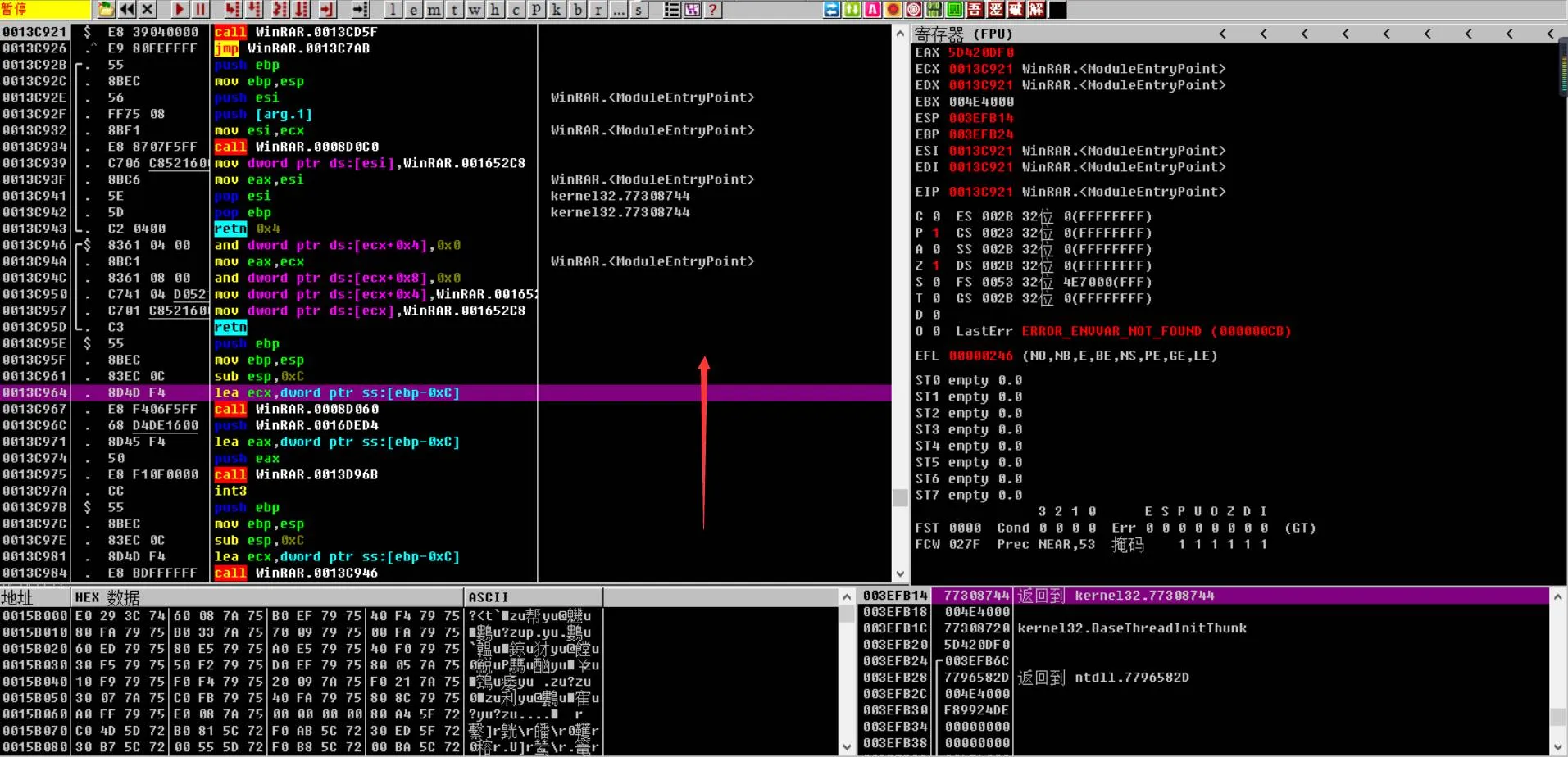Show handles with the 'h' button
The height and width of the screenshot is (757, 1568).
pyautogui.click(x=496, y=10)
